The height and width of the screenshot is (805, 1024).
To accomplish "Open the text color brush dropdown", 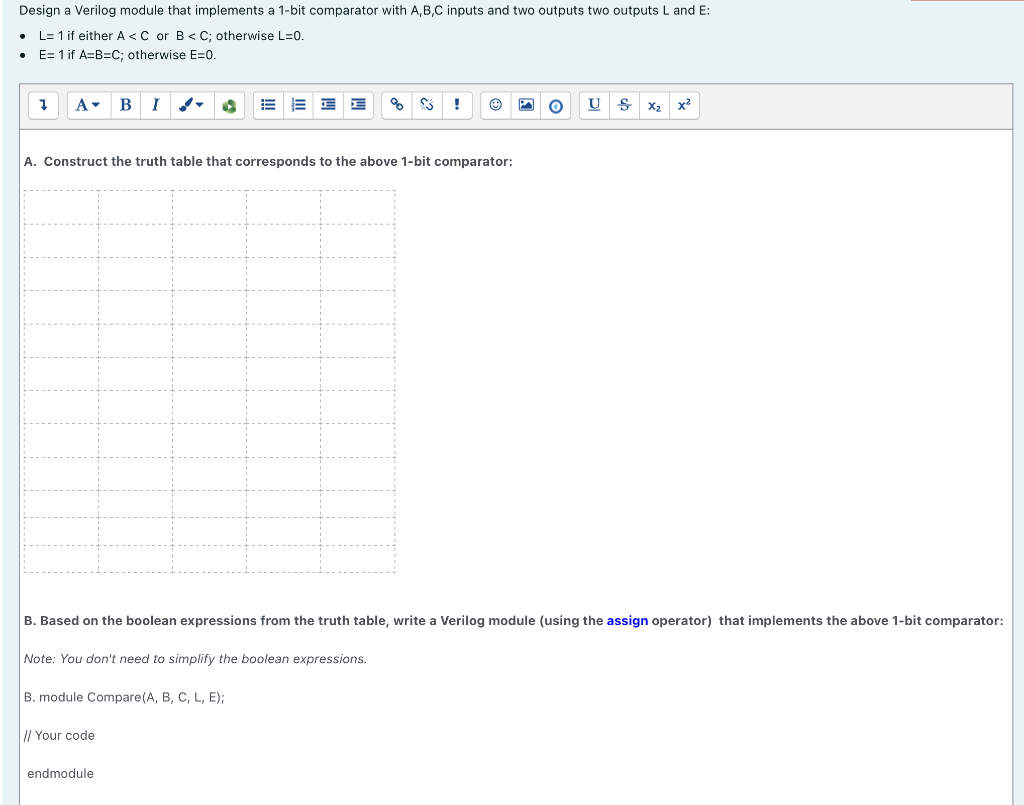I will click(192, 105).
